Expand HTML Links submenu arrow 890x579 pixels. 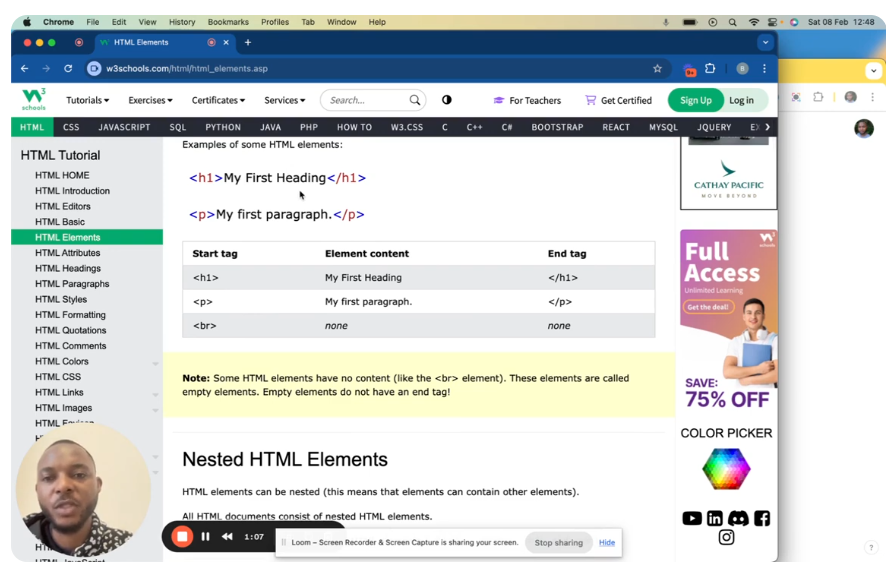[155, 395]
